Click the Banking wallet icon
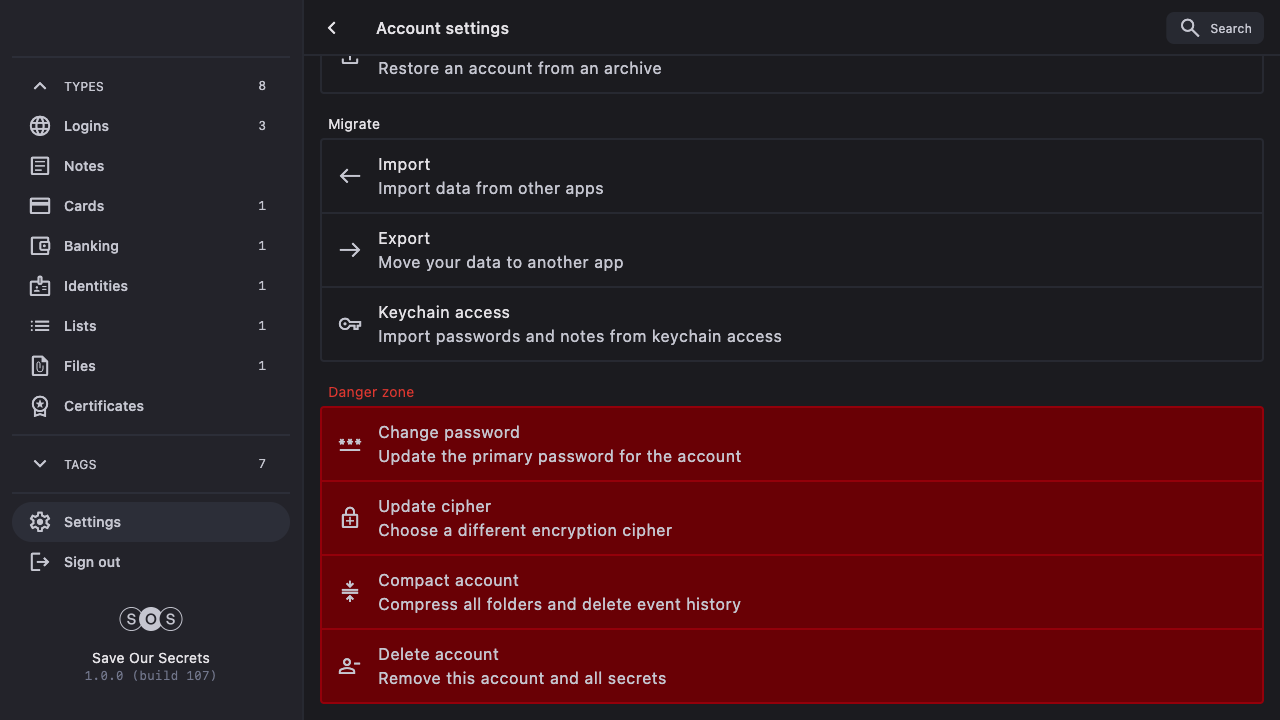This screenshot has height=720, width=1280. [40, 246]
